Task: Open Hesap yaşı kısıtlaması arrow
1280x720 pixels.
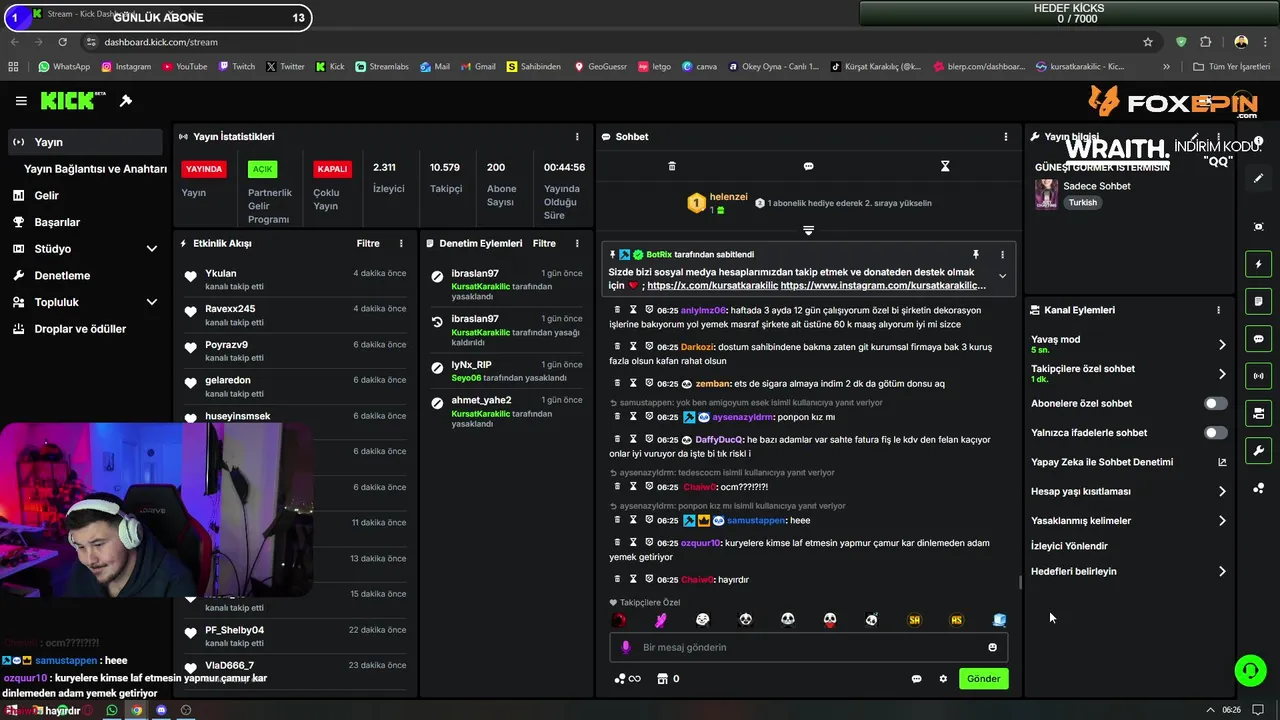Action: tap(1222, 492)
